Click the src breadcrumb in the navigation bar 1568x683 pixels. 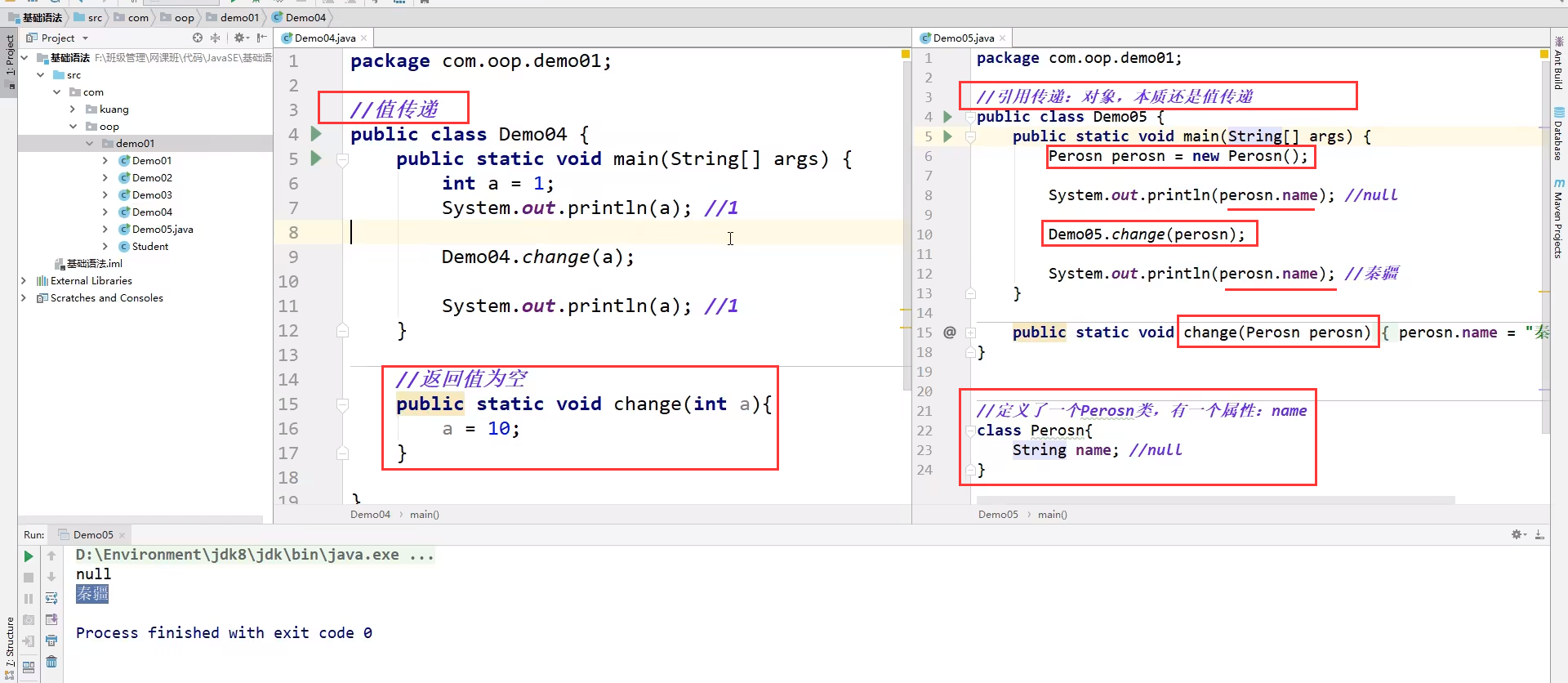tap(89, 17)
